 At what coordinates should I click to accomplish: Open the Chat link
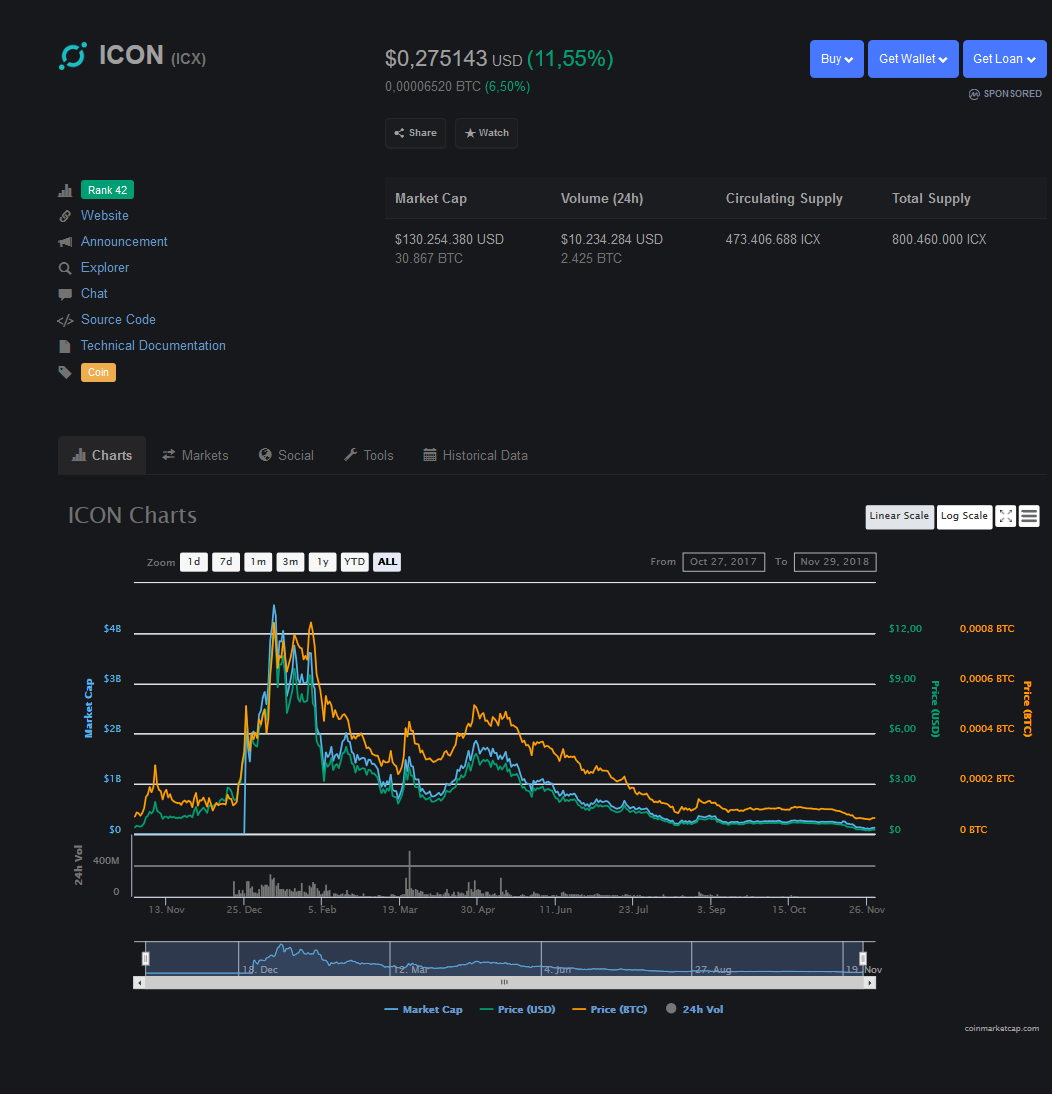(94, 294)
